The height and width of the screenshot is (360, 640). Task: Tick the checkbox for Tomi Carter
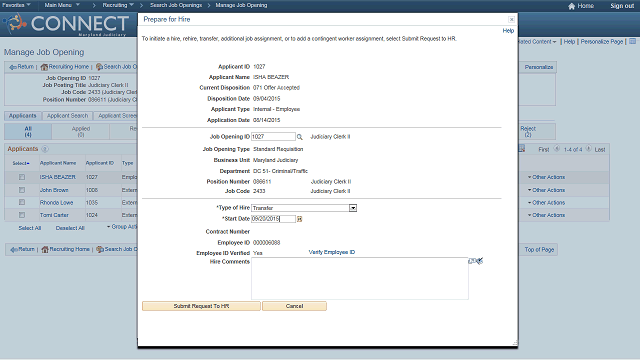[x=22, y=215]
